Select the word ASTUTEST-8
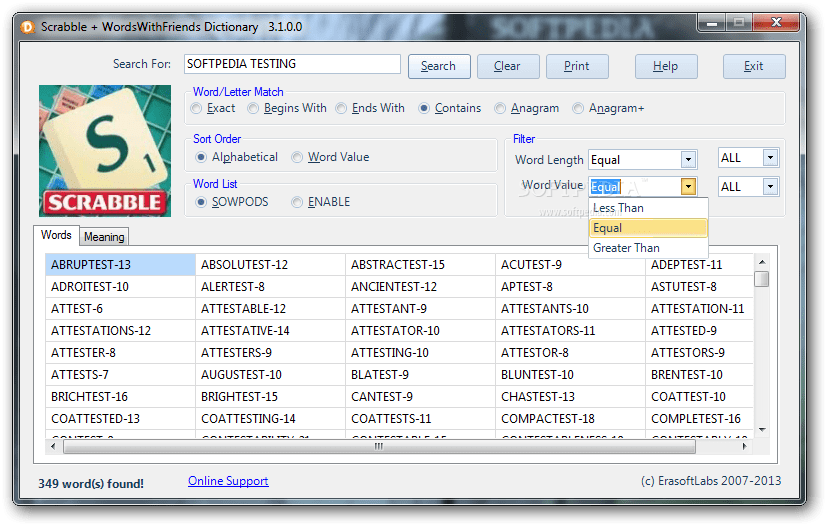The height and width of the screenshot is (526, 827). pyautogui.click(x=699, y=287)
